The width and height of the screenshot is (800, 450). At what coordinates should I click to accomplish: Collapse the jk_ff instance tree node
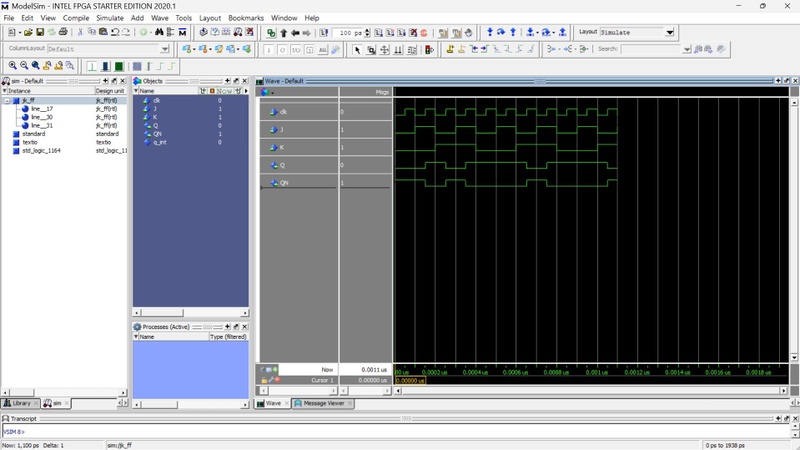pos(7,100)
